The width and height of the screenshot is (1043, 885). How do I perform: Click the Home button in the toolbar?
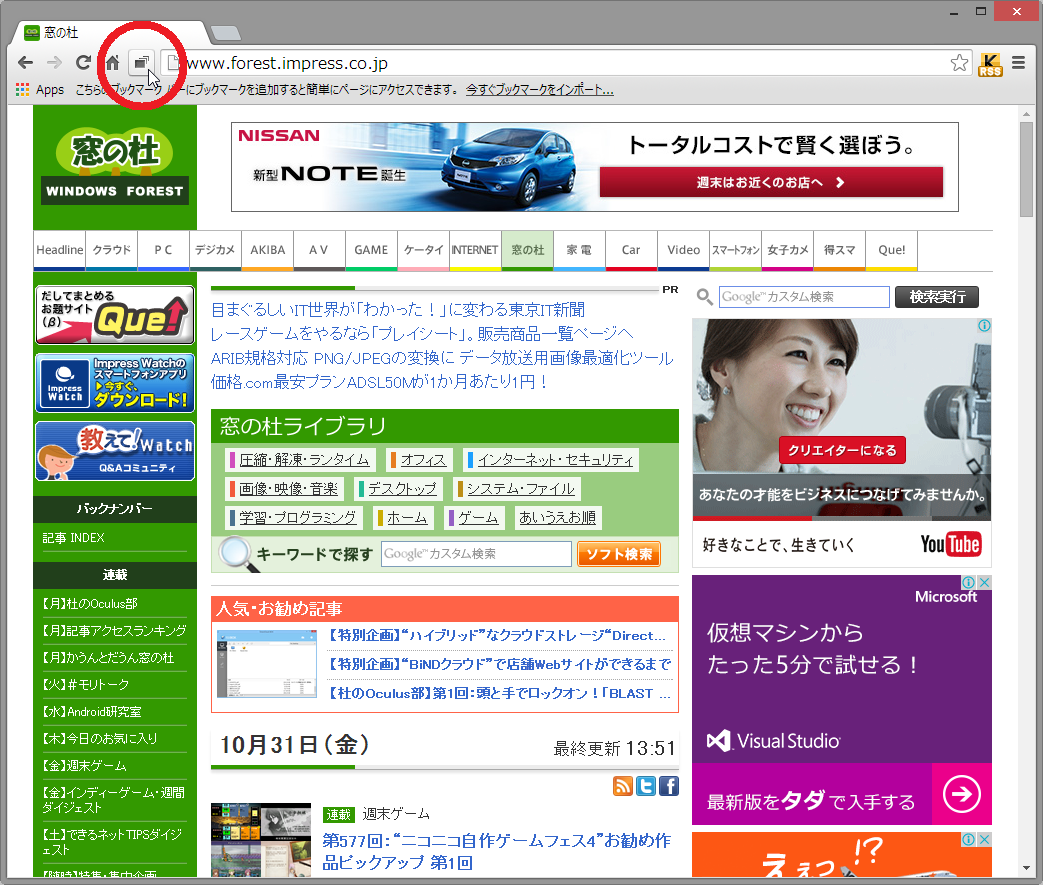point(111,61)
